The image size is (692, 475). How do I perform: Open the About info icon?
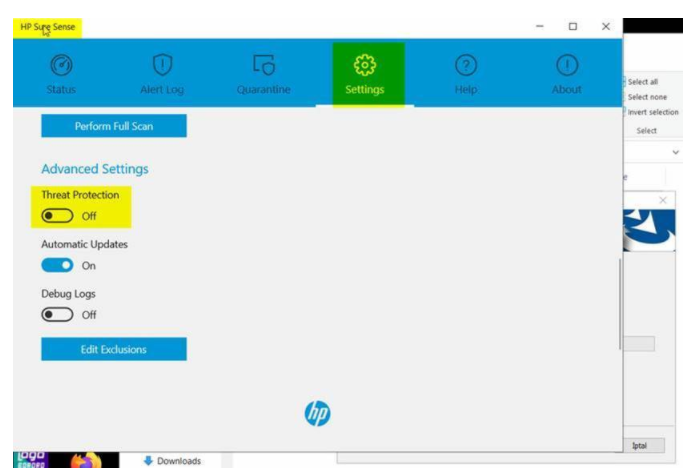567,65
